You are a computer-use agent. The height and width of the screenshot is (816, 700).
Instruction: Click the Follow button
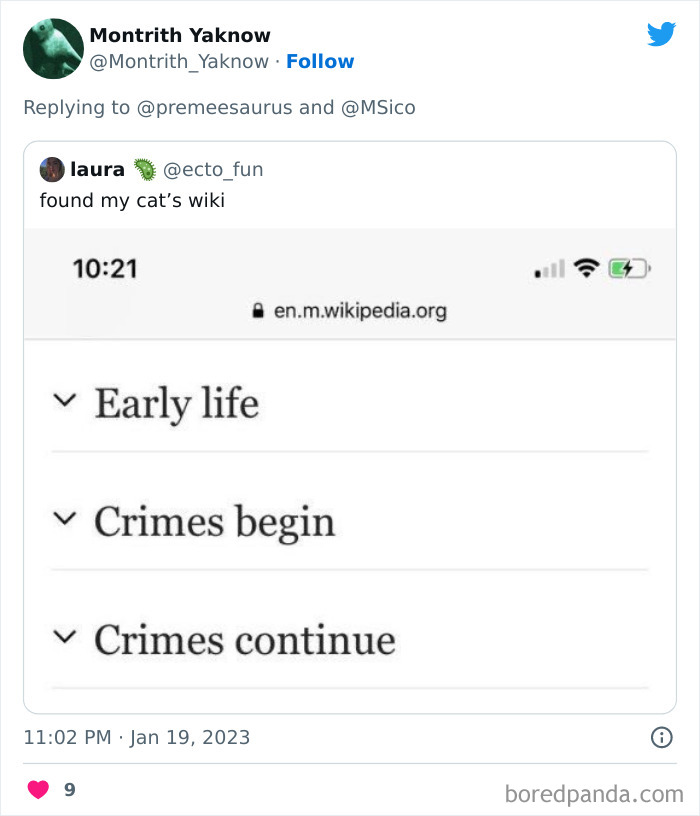pyautogui.click(x=320, y=61)
